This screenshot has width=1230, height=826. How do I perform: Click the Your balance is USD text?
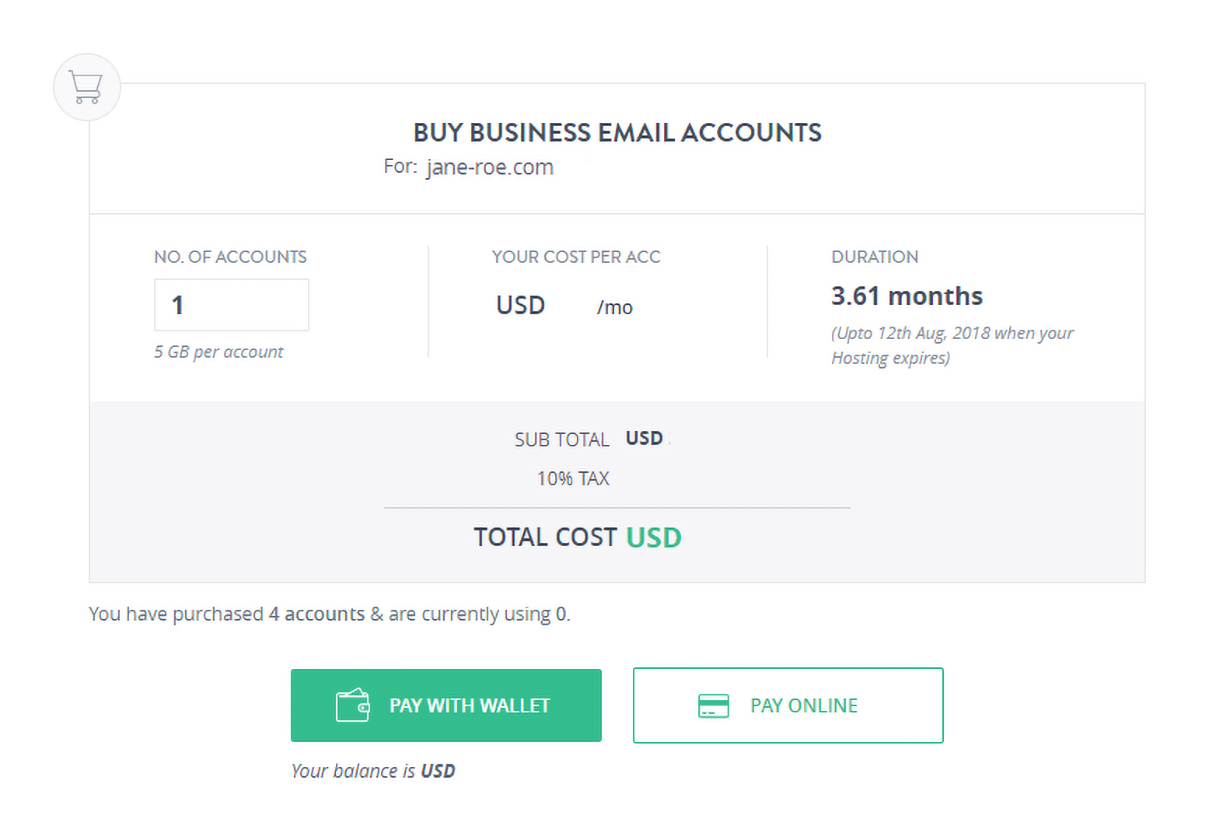pyautogui.click(x=372, y=771)
